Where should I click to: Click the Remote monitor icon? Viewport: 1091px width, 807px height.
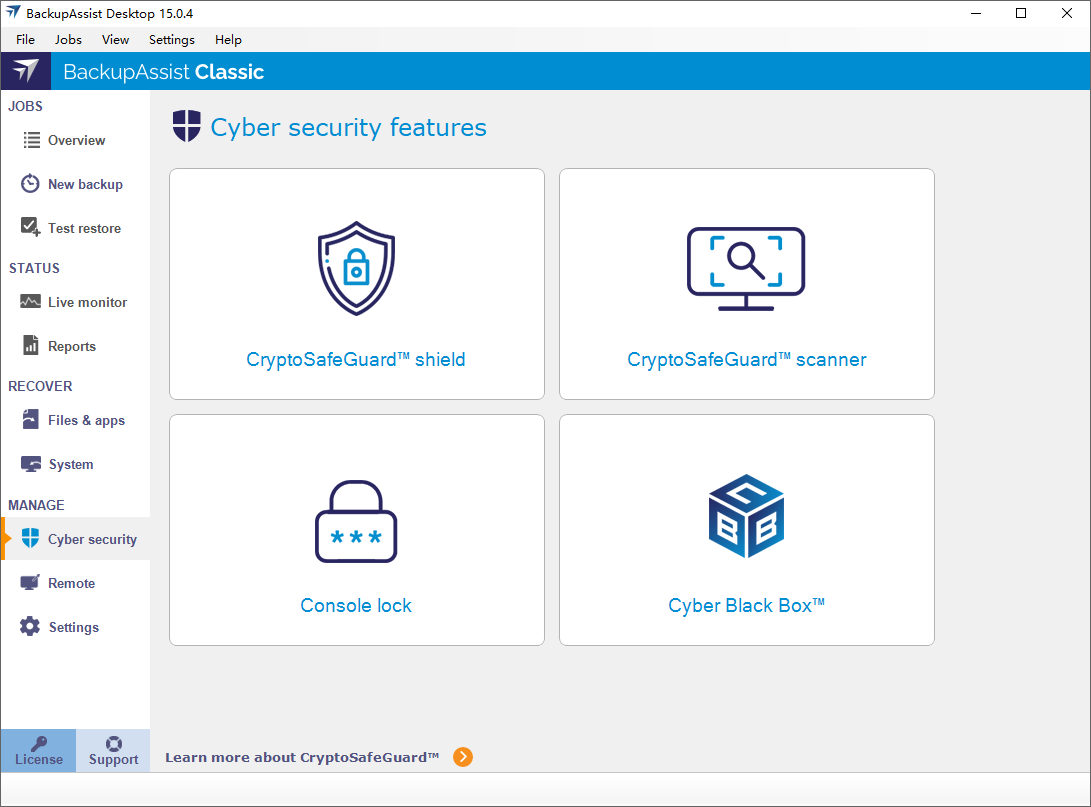tap(30, 582)
